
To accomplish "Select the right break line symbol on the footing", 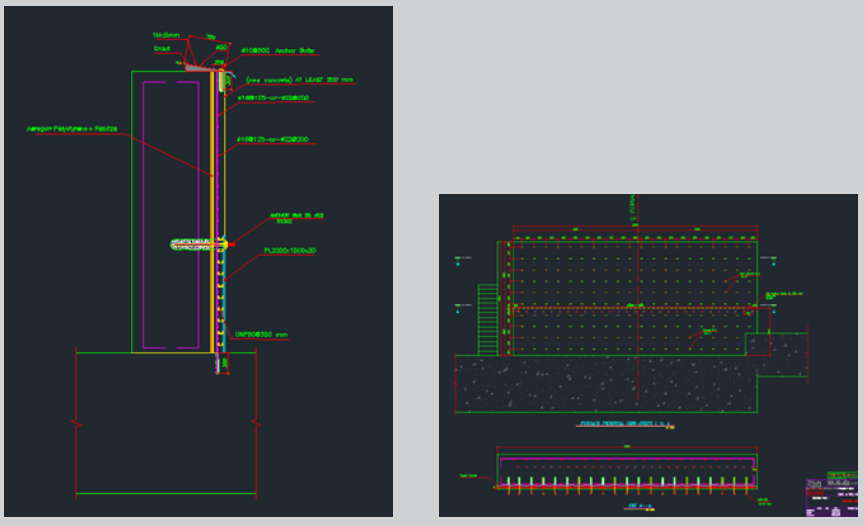I will 258,423.
